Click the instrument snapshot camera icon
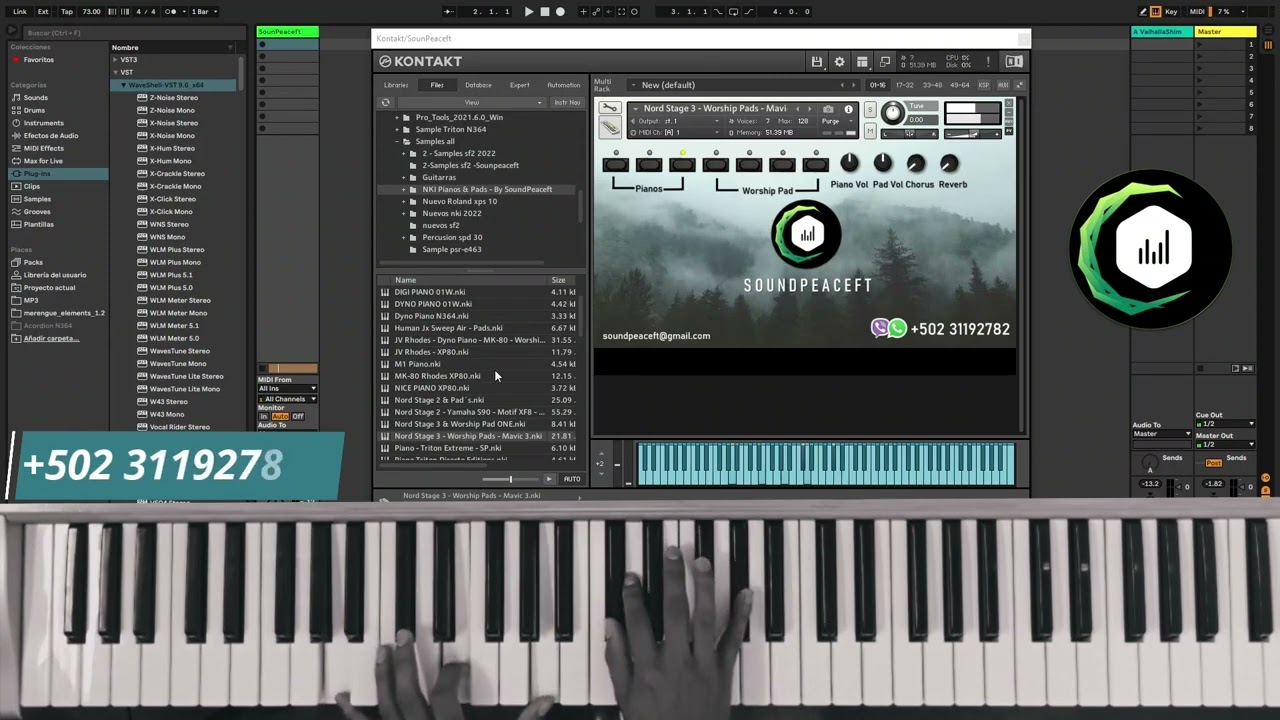Image resolution: width=1280 pixels, height=720 pixels. coord(828,109)
